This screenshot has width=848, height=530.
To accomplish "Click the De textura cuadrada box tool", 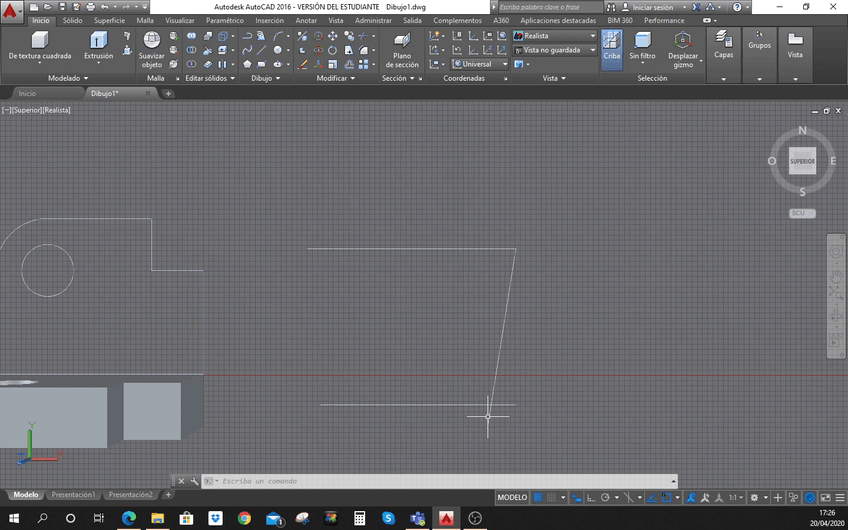I will [39, 40].
